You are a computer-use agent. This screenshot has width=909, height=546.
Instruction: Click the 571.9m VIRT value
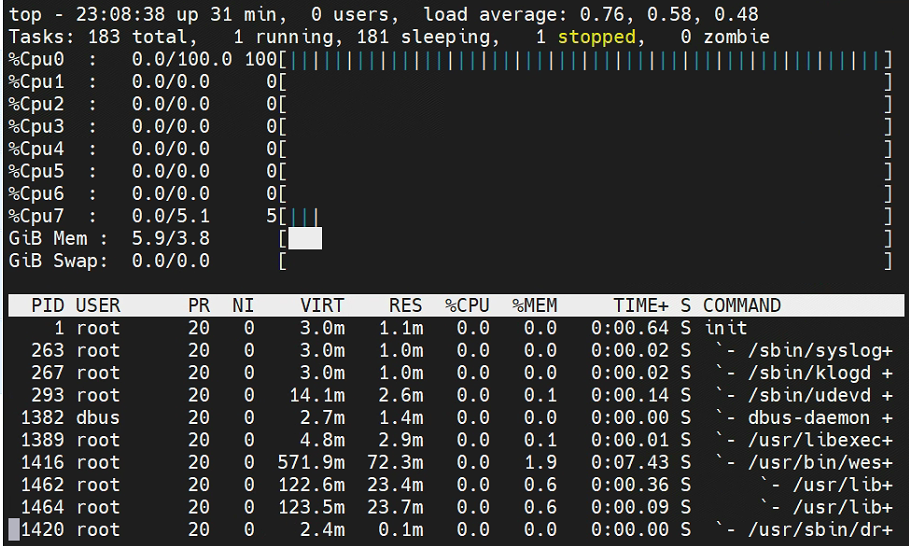pos(311,463)
